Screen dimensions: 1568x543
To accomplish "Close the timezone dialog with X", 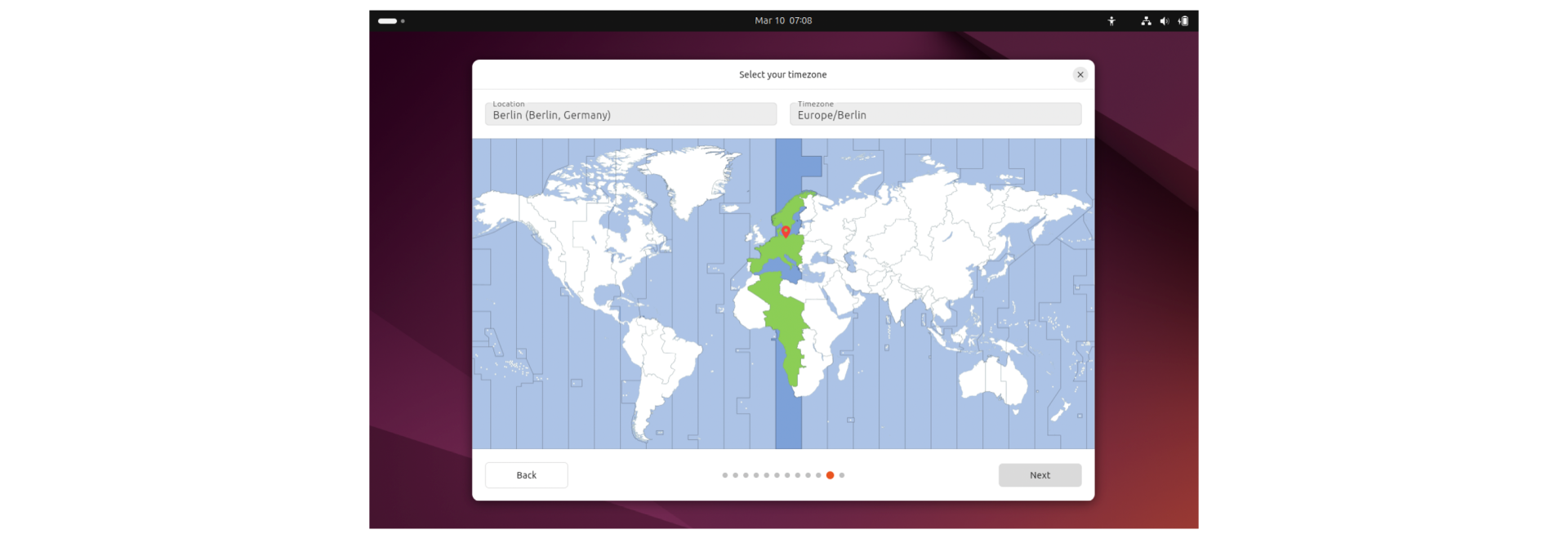I will [1080, 74].
